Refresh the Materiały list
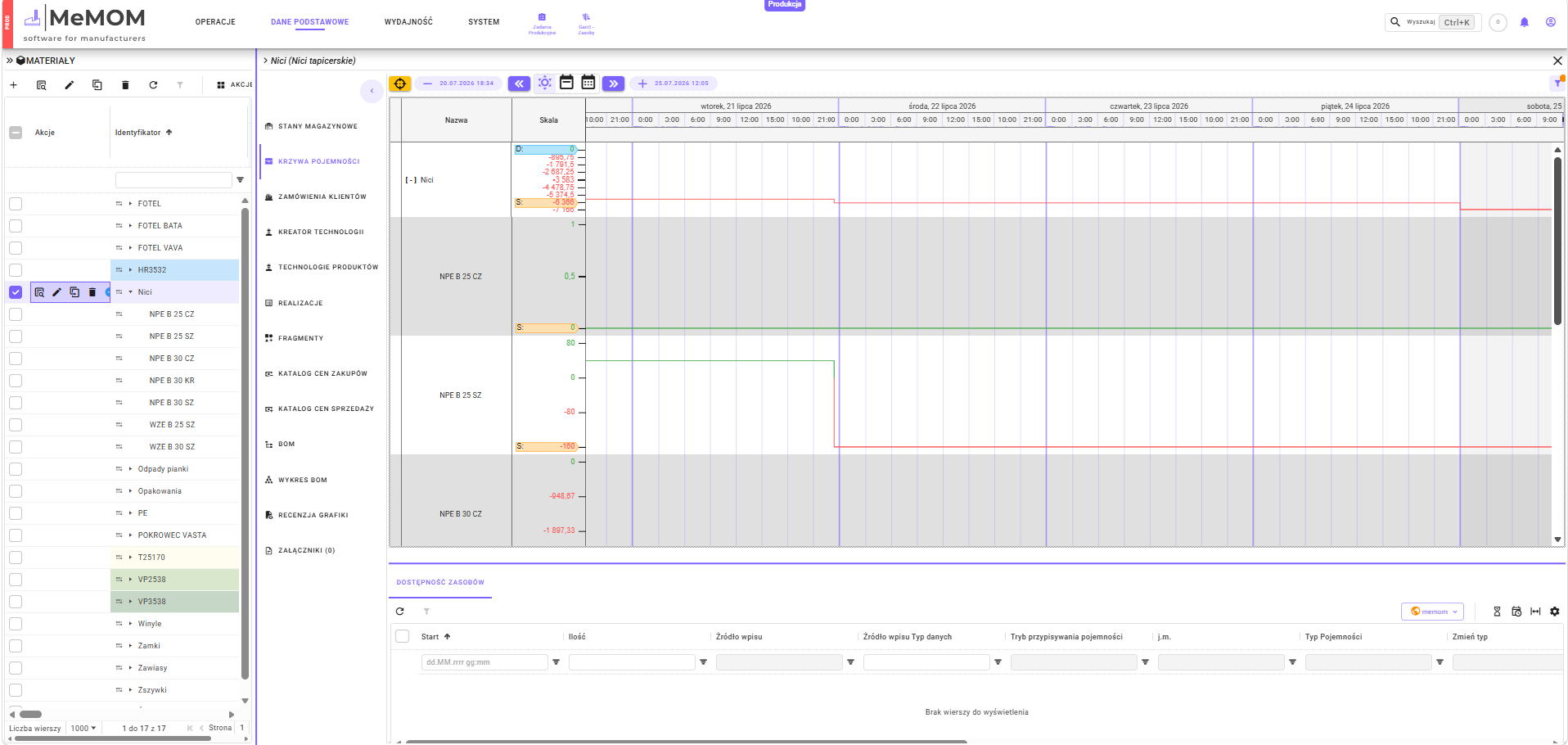Image resolution: width=1568 pixels, height=745 pixels. click(153, 85)
